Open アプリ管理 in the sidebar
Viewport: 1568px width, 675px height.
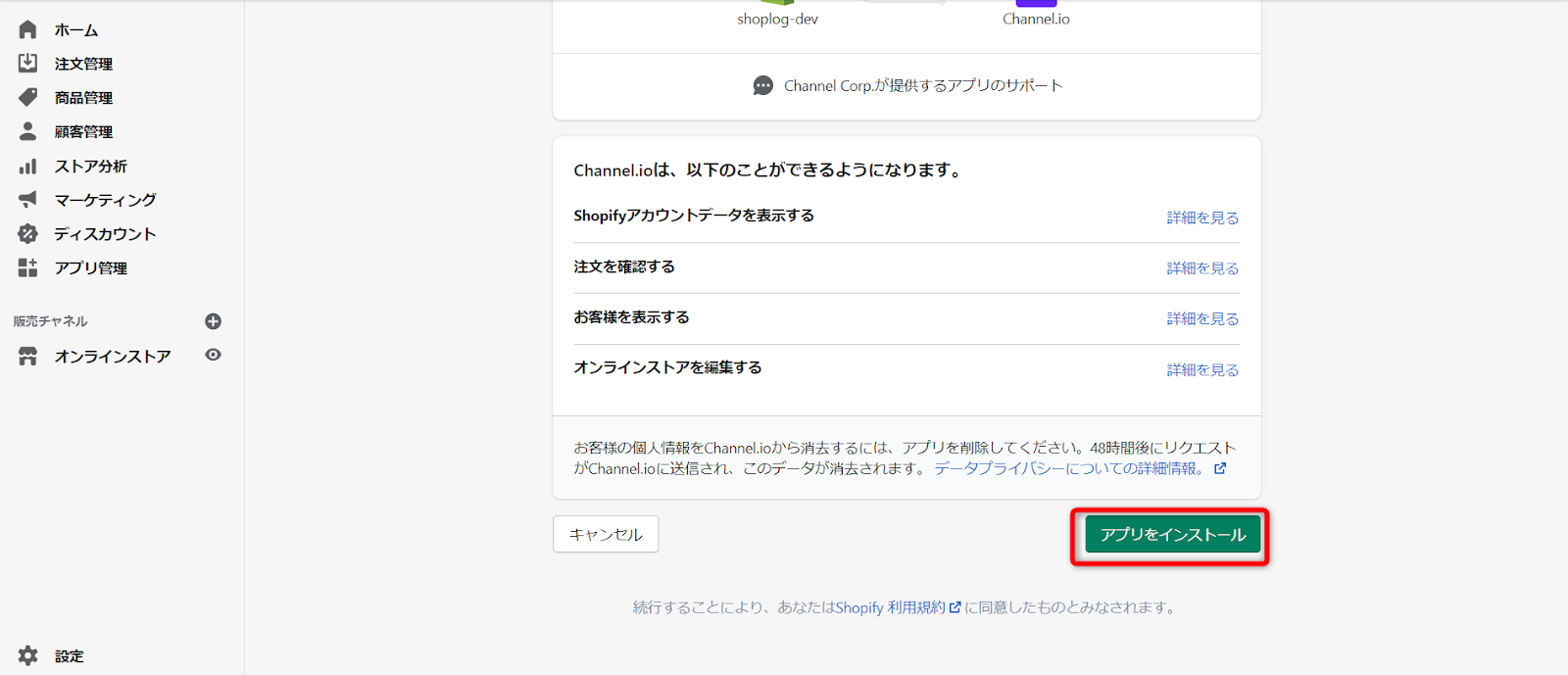pyautogui.click(x=91, y=267)
